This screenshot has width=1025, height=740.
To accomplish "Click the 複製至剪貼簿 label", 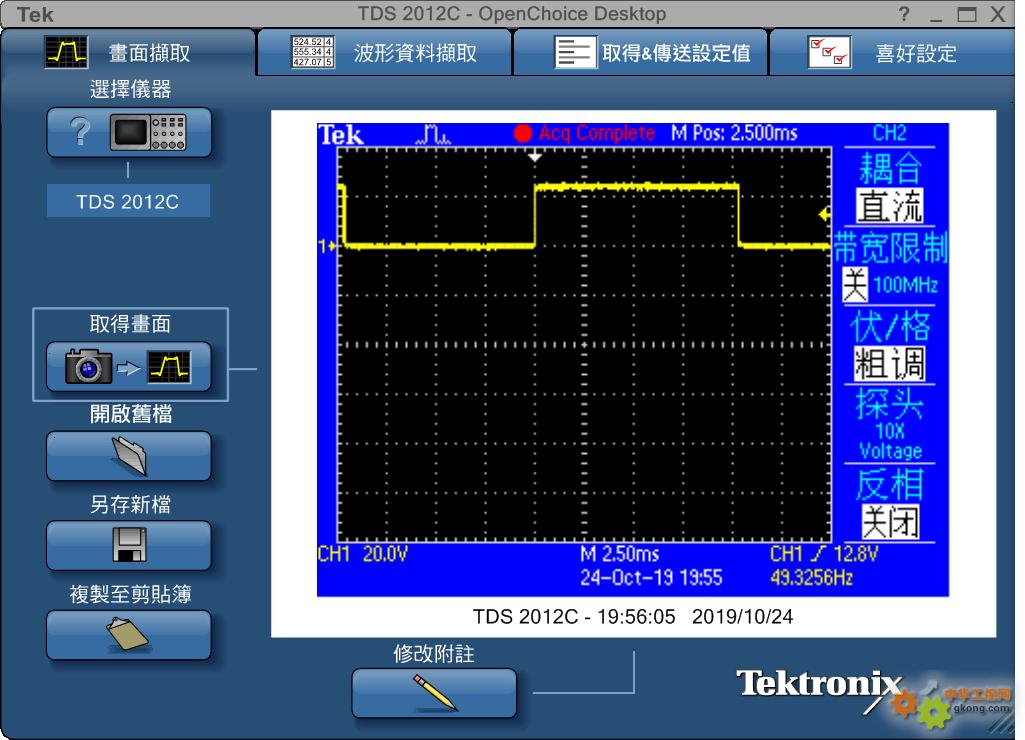I will 130,594.
